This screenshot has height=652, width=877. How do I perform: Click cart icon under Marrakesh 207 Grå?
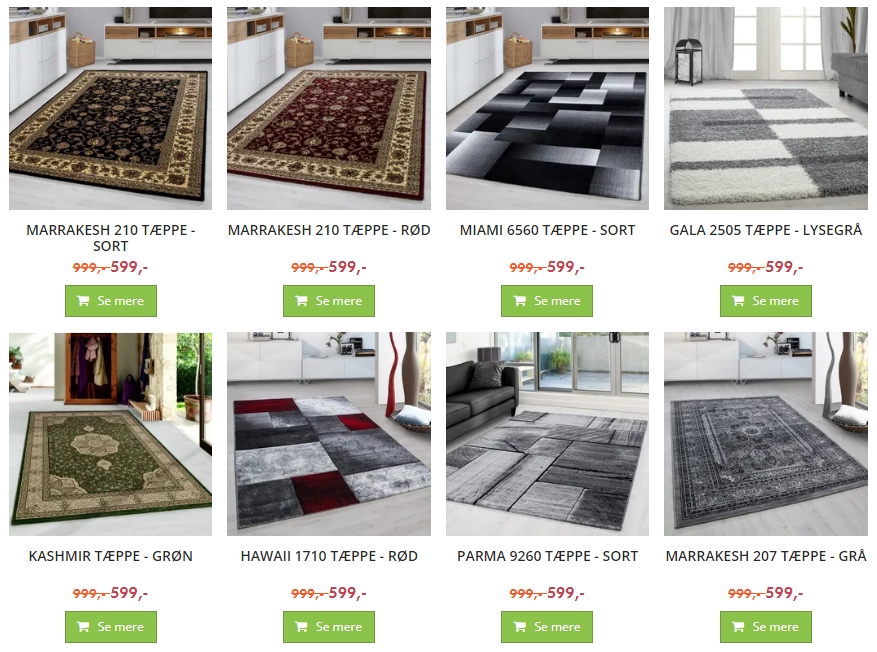[x=738, y=627]
